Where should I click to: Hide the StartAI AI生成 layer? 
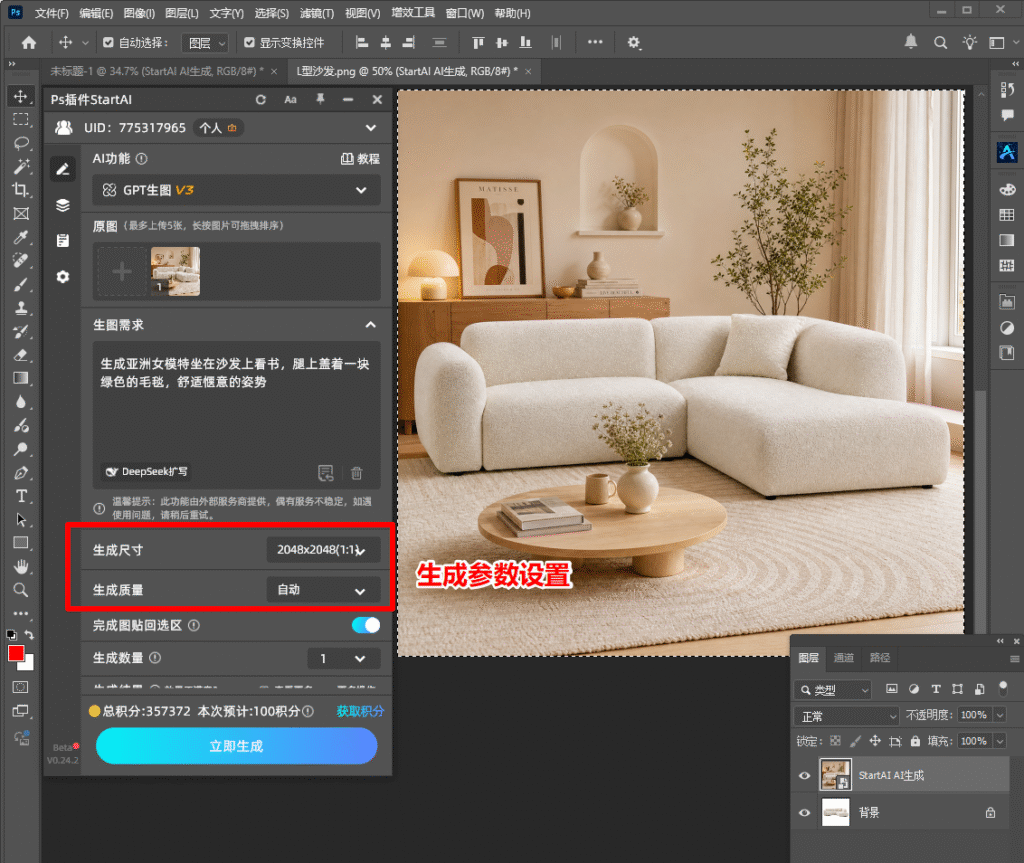pos(805,775)
